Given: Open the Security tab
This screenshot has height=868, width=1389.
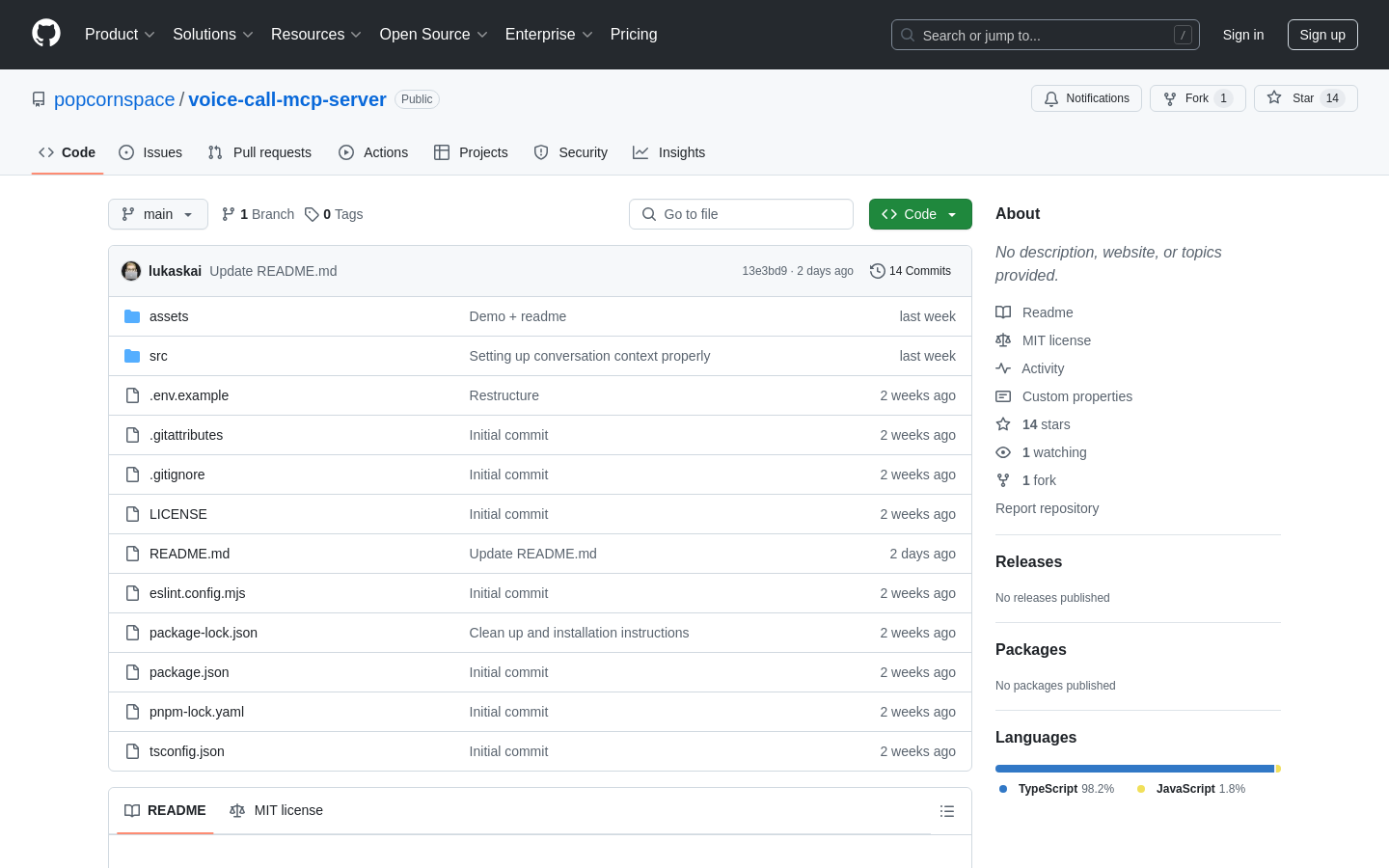Looking at the screenshot, I should tap(571, 152).
